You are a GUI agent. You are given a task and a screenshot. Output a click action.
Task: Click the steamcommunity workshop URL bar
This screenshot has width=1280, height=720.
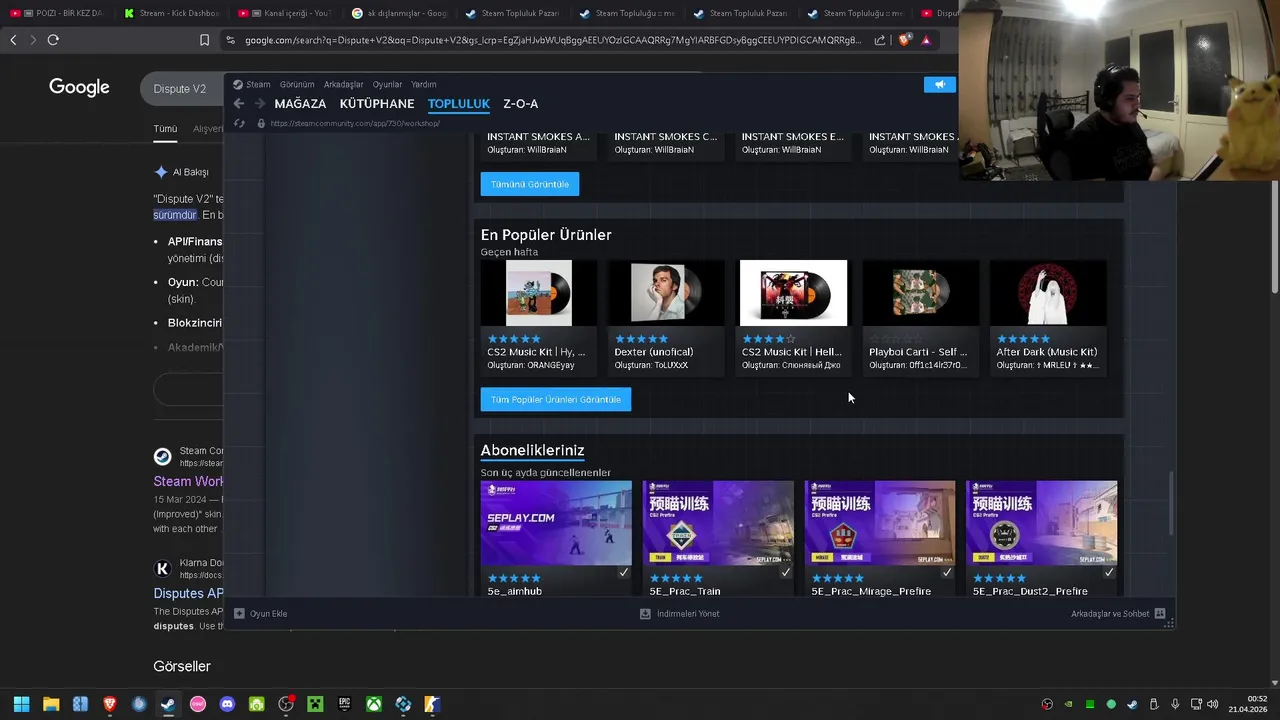(355, 123)
